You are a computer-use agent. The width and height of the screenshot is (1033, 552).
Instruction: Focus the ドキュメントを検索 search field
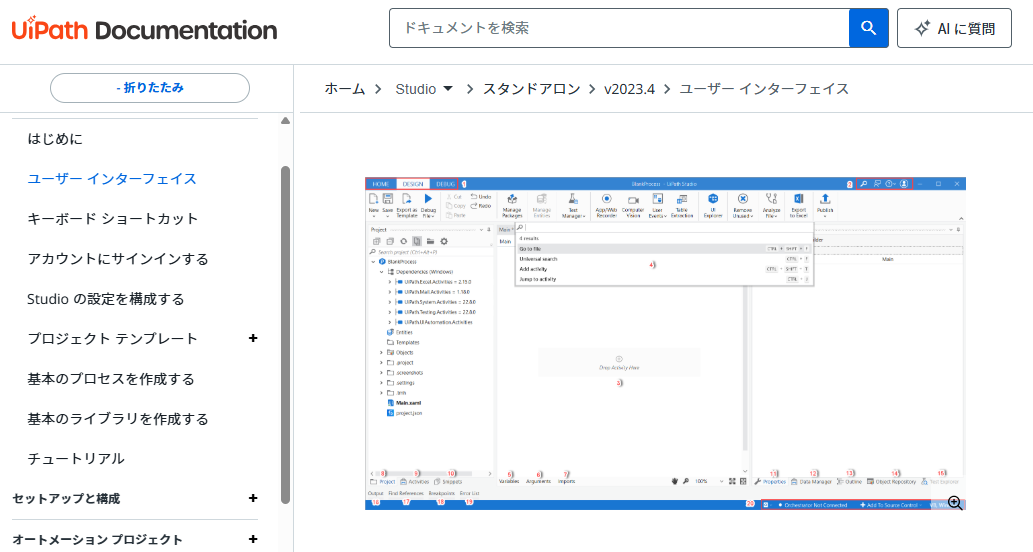619,28
